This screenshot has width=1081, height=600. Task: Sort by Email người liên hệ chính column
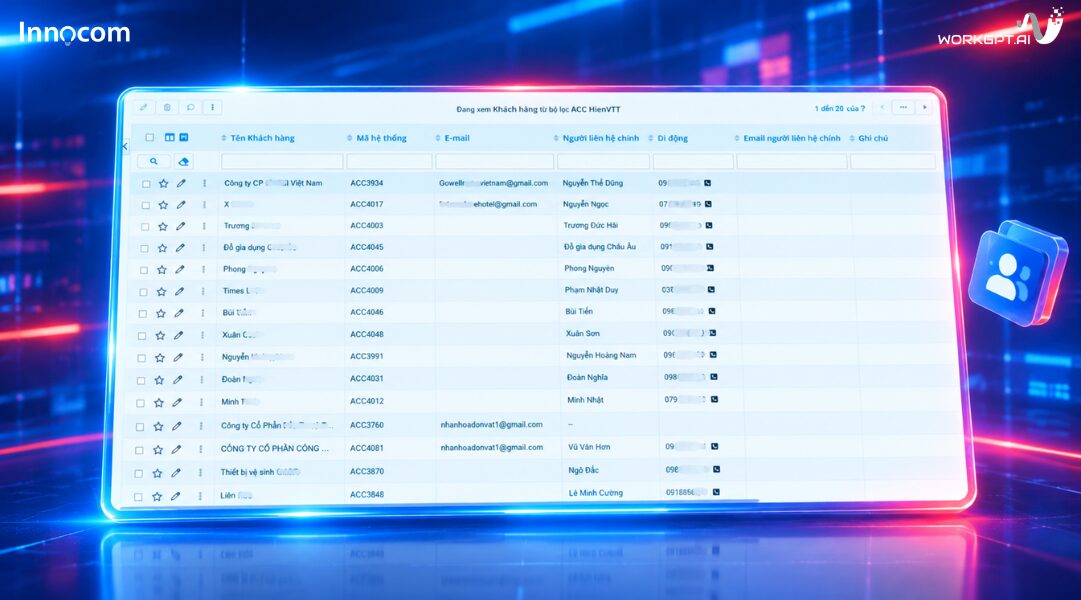pos(787,138)
